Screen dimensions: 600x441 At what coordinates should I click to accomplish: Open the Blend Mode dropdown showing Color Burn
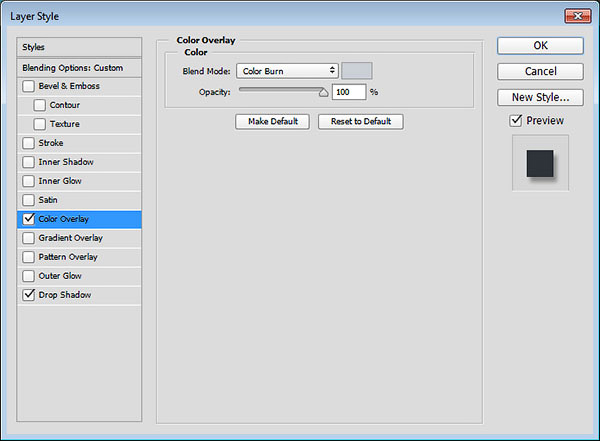tap(287, 71)
